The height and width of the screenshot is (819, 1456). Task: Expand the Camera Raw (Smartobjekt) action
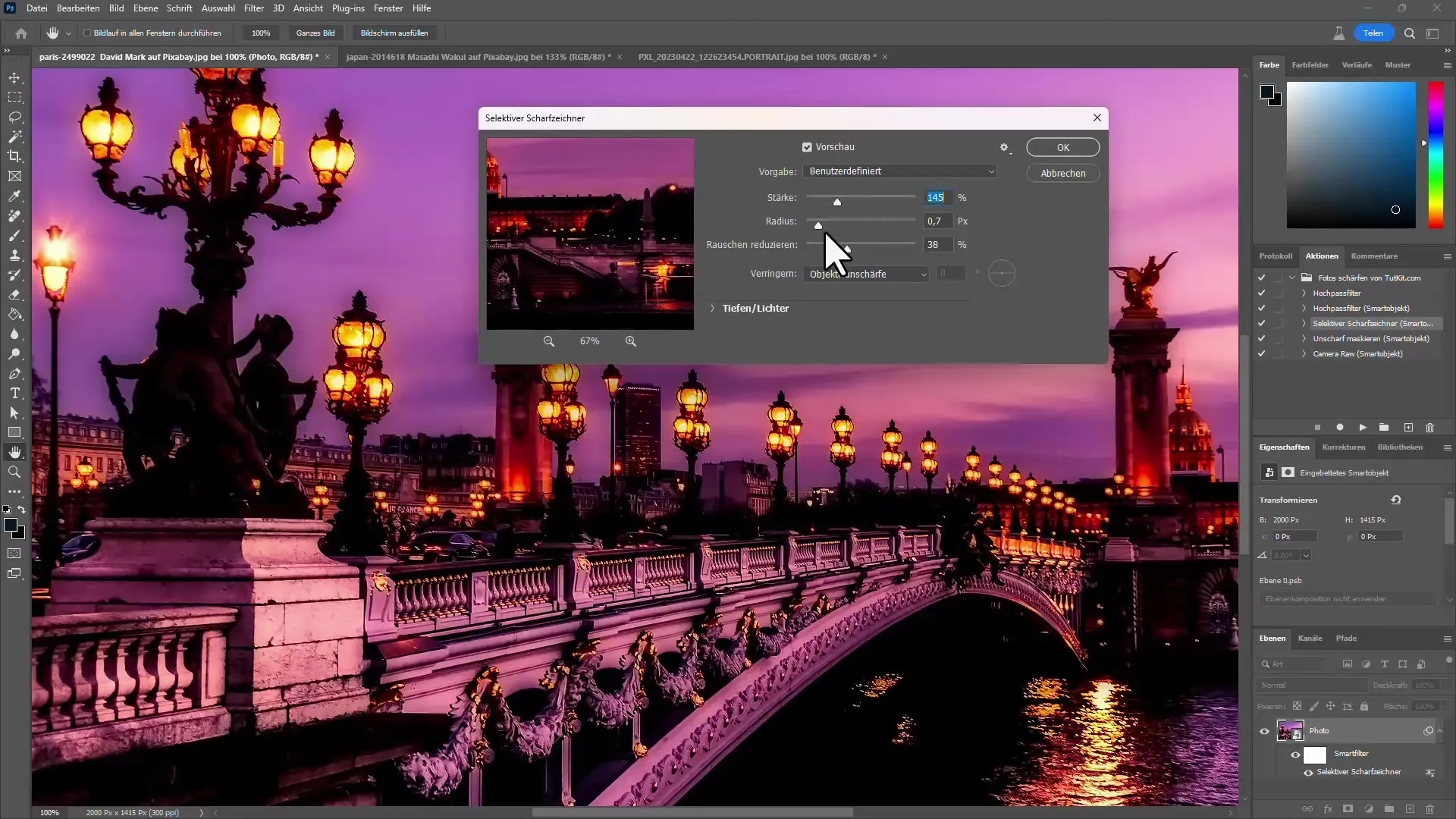pos(1304,354)
